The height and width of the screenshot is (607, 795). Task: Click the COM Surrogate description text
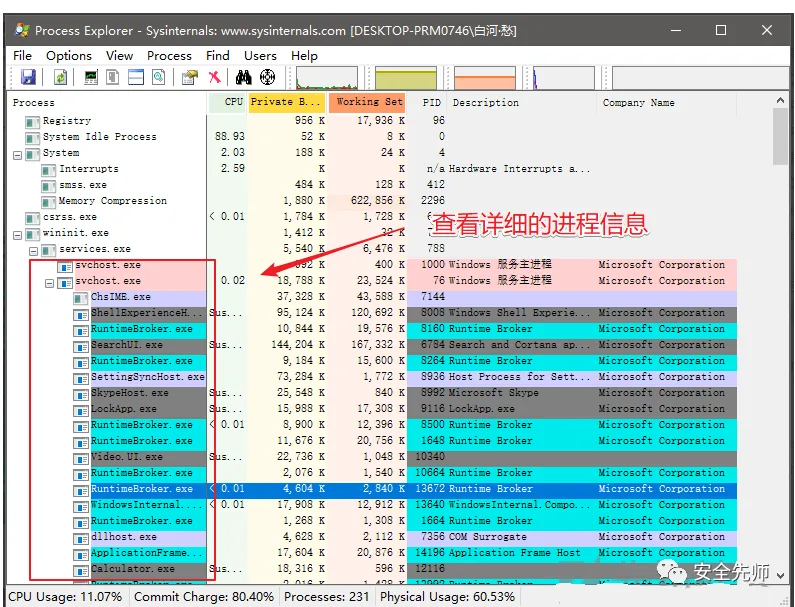487,537
